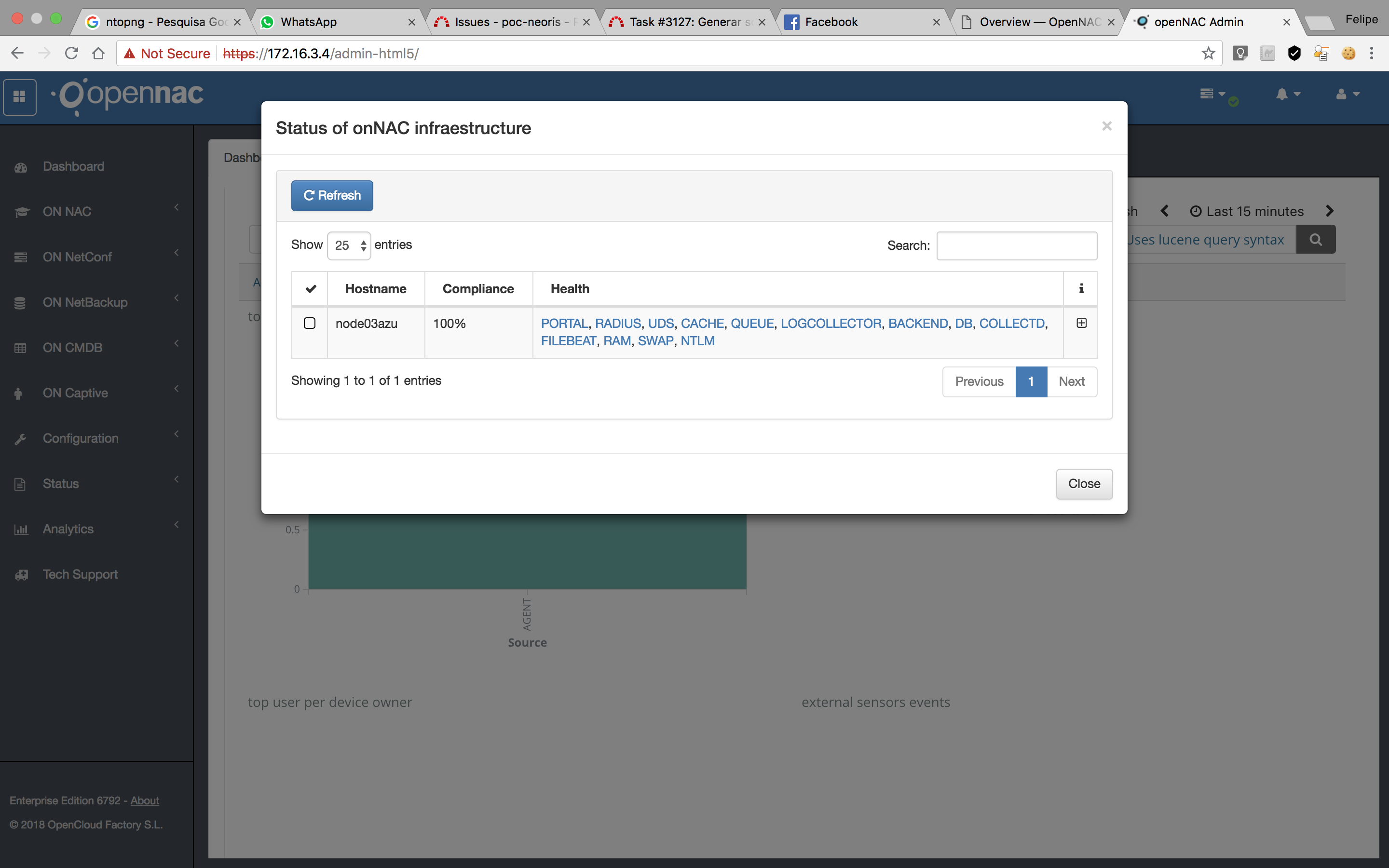1389x868 pixels.
Task: Open the LOGCOLLECTOR health link
Action: click(831, 324)
